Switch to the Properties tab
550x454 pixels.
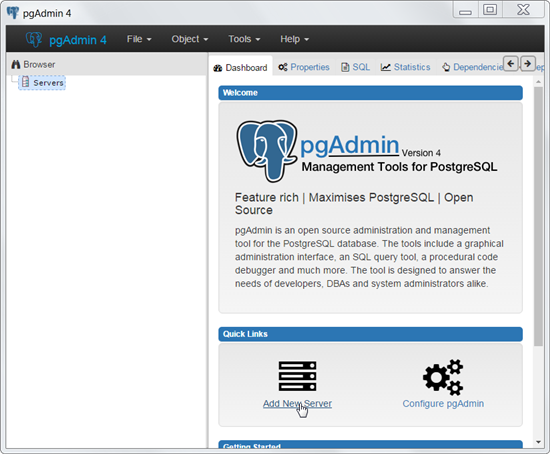[x=304, y=67]
